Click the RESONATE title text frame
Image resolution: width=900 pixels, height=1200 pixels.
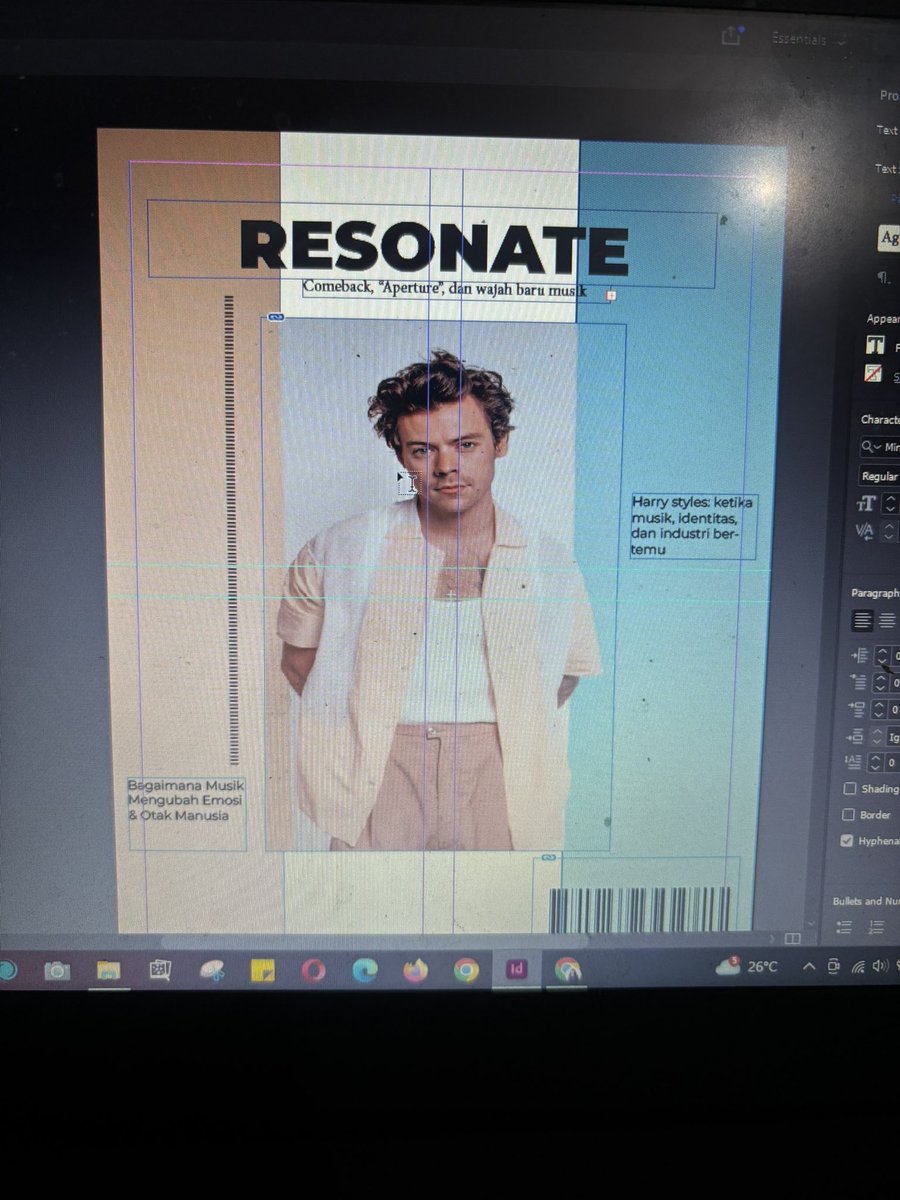(433, 245)
